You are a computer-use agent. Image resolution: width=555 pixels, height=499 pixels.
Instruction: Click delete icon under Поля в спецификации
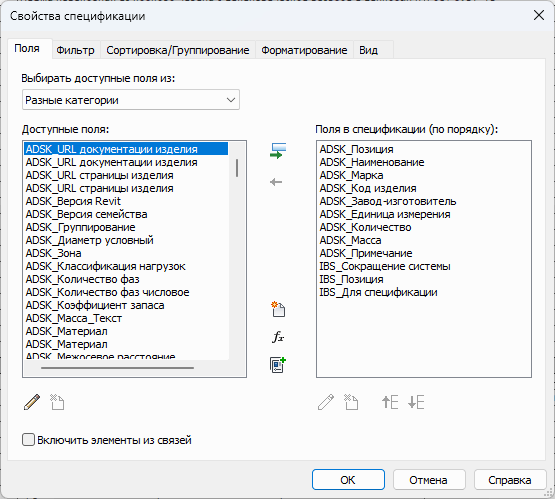point(351,402)
